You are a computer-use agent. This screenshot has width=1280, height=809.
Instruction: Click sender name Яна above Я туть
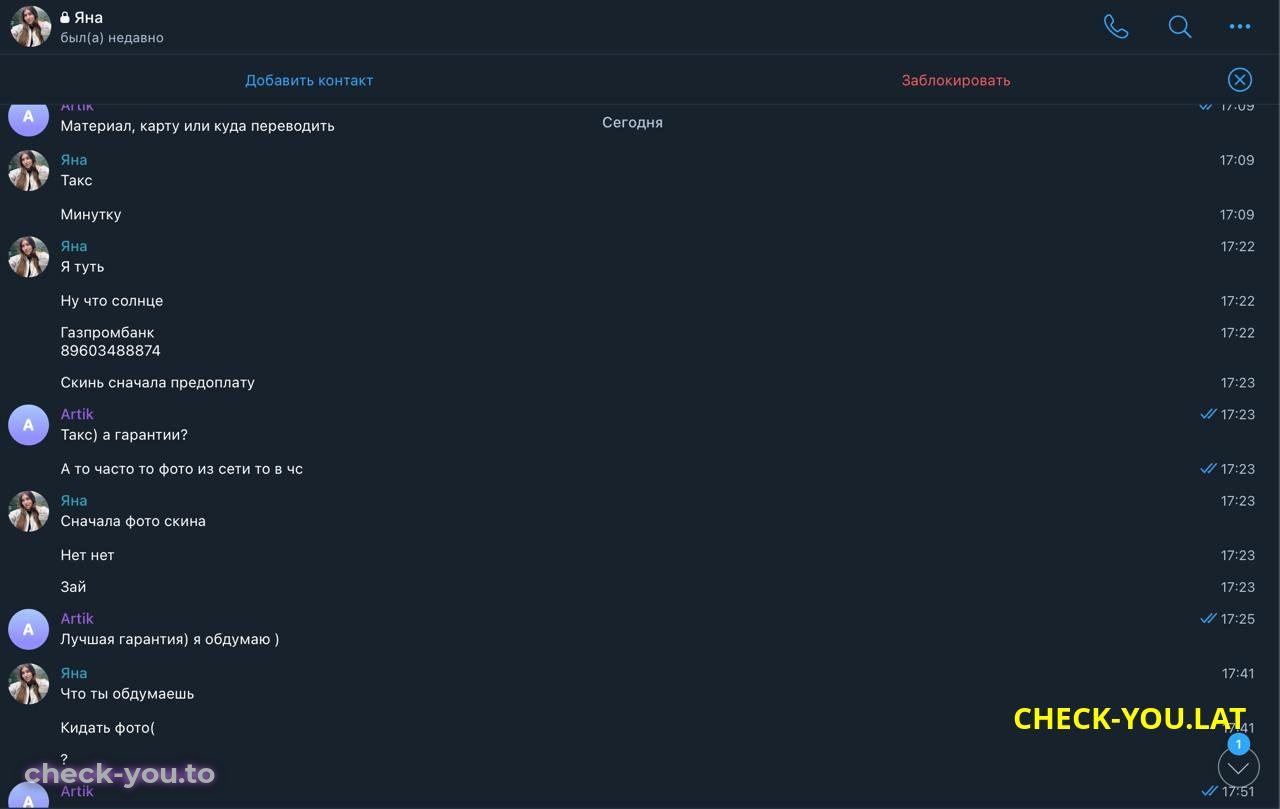click(74, 246)
